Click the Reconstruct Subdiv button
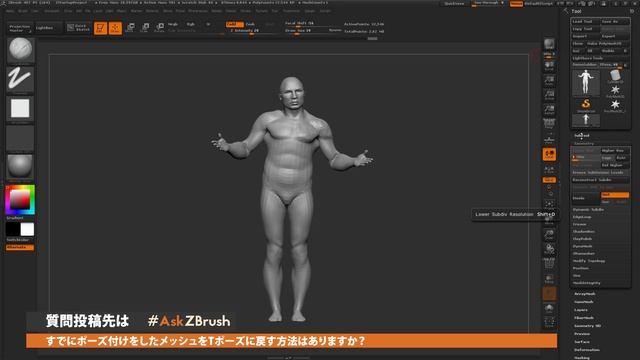 click(x=600, y=180)
